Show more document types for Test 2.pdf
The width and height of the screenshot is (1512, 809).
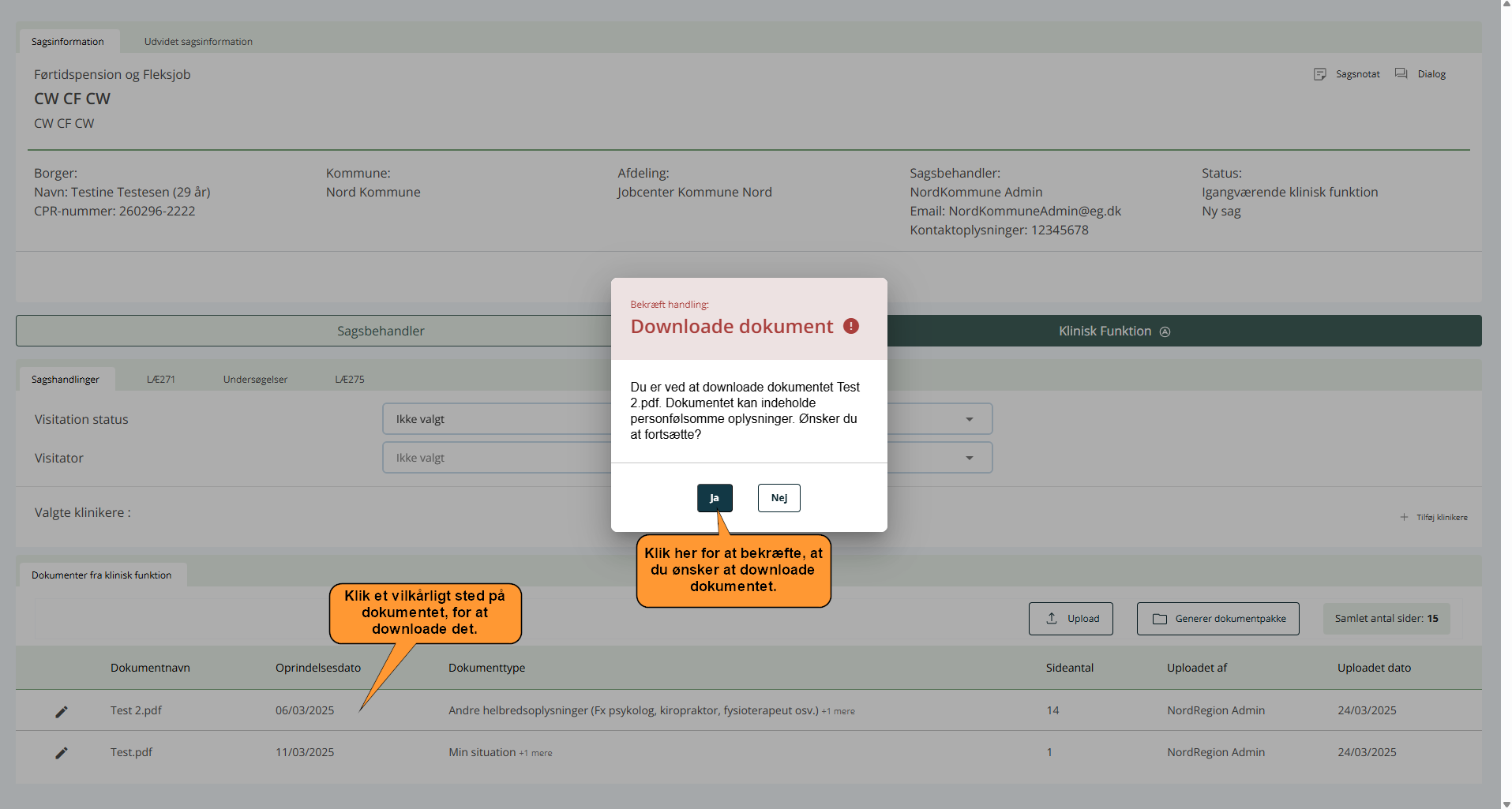coord(838,711)
